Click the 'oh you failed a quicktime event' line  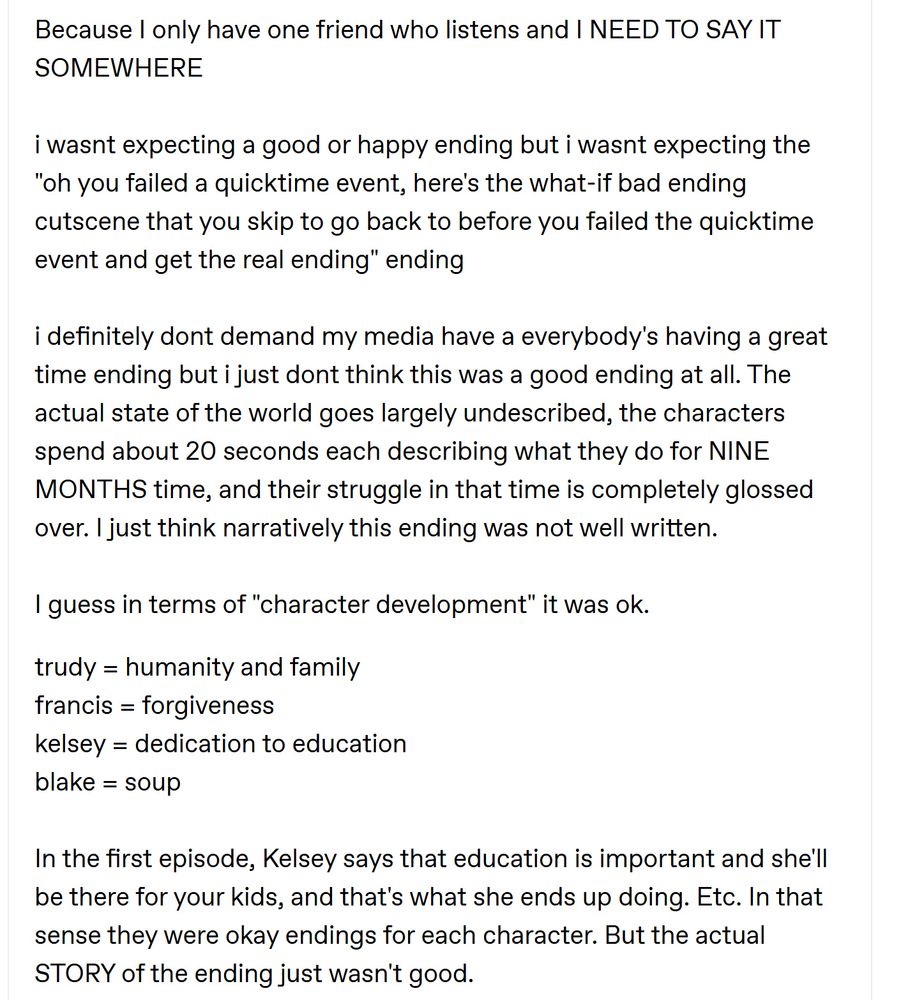tap(390, 183)
